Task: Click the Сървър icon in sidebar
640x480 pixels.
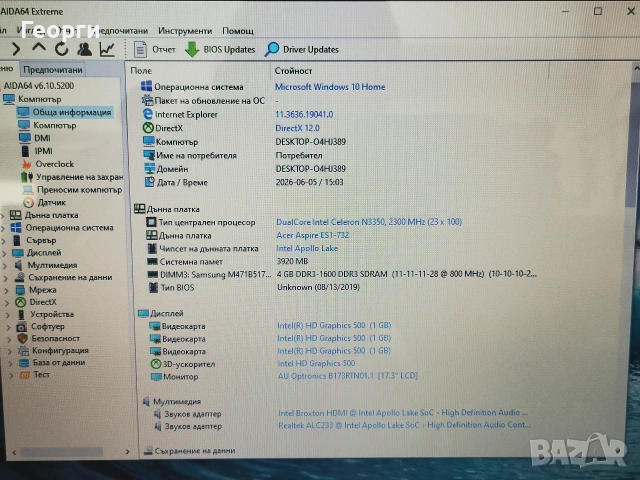Action: coord(17,240)
